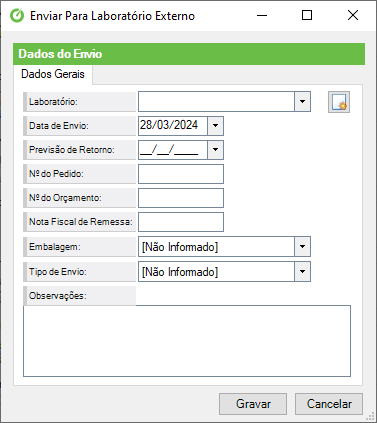Image resolution: width=377 pixels, height=423 pixels.
Task: Close the Enviar Para Laboratório Externo window
Action: 353,15
